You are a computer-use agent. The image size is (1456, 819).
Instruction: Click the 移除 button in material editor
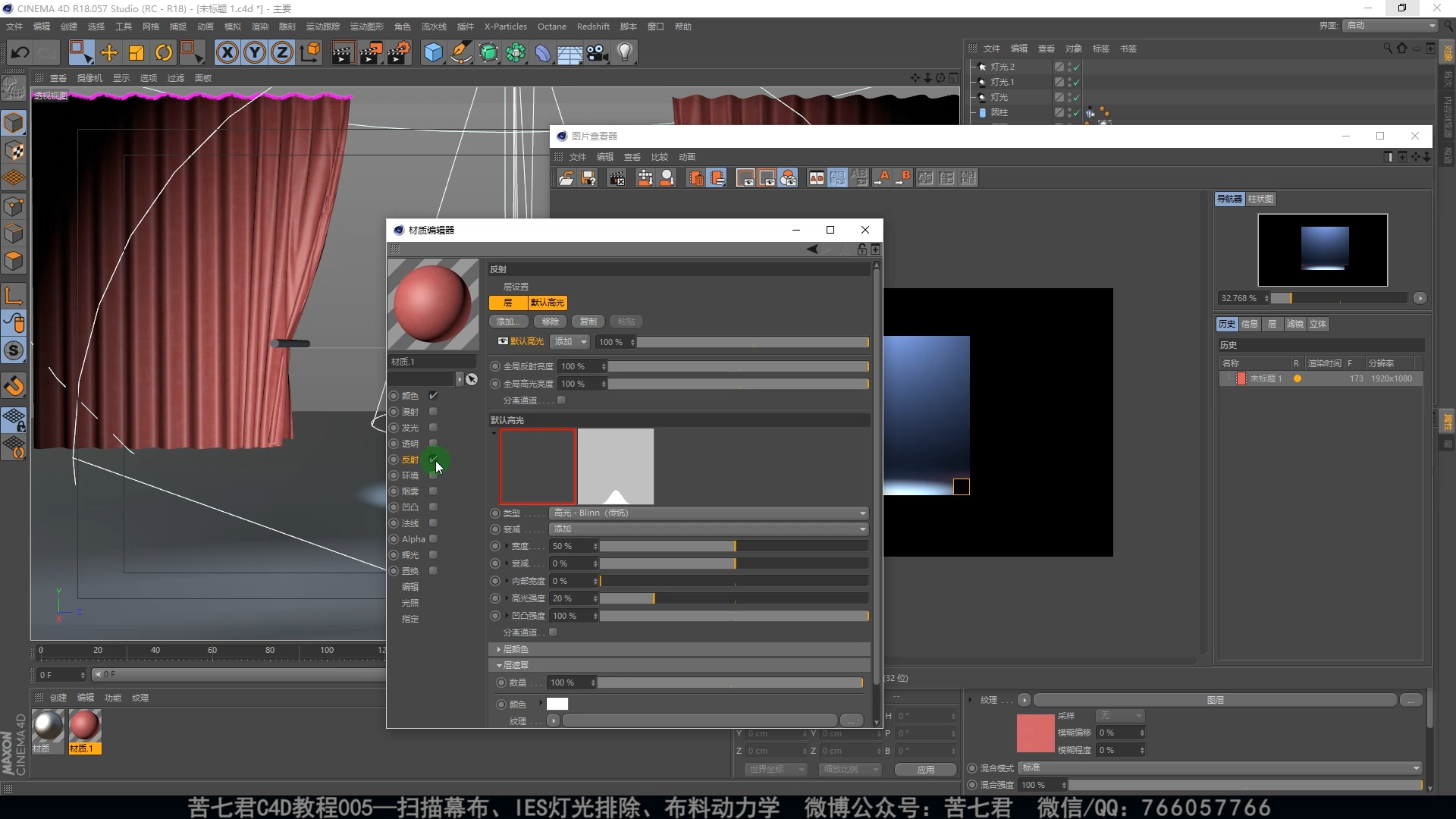(551, 322)
